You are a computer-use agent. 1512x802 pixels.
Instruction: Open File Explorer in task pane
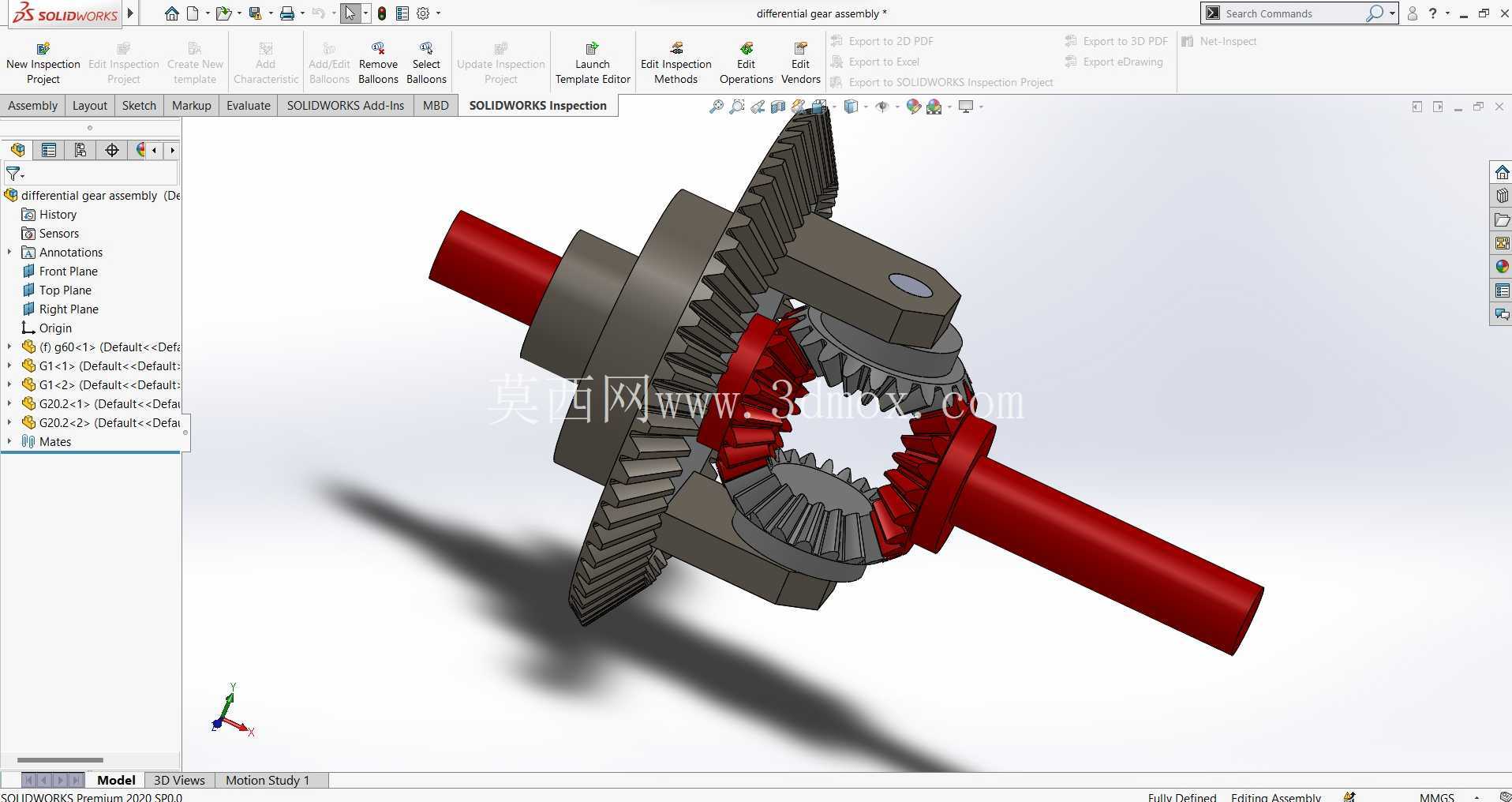tap(1502, 219)
